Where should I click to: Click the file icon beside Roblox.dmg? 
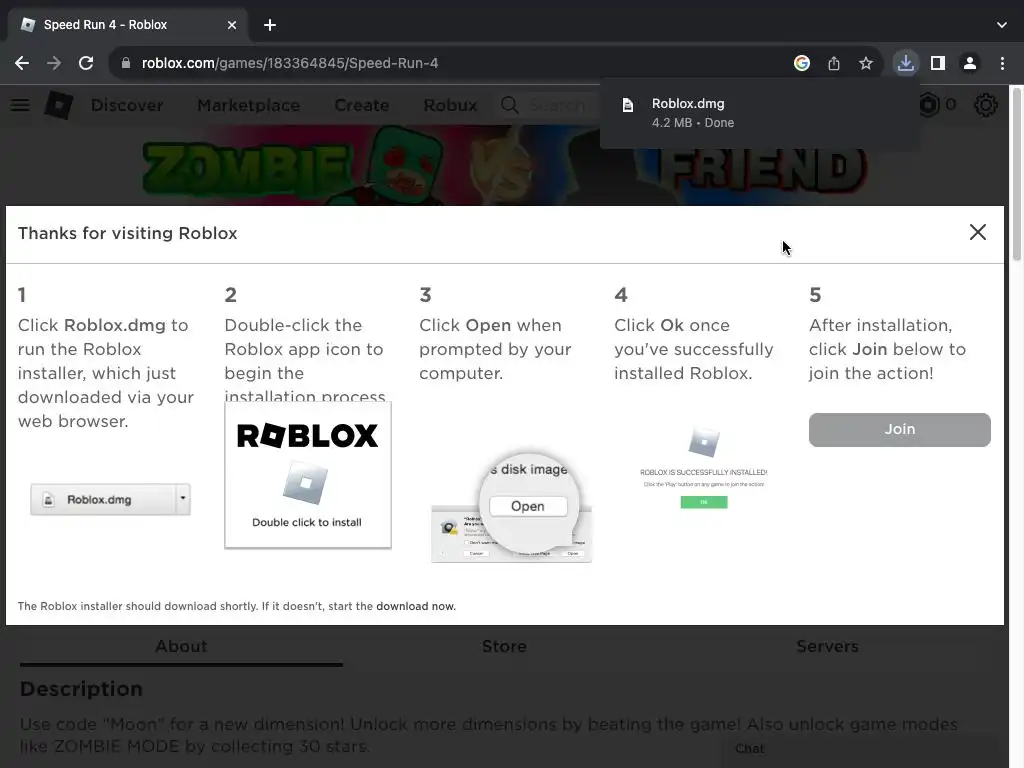(628, 105)
